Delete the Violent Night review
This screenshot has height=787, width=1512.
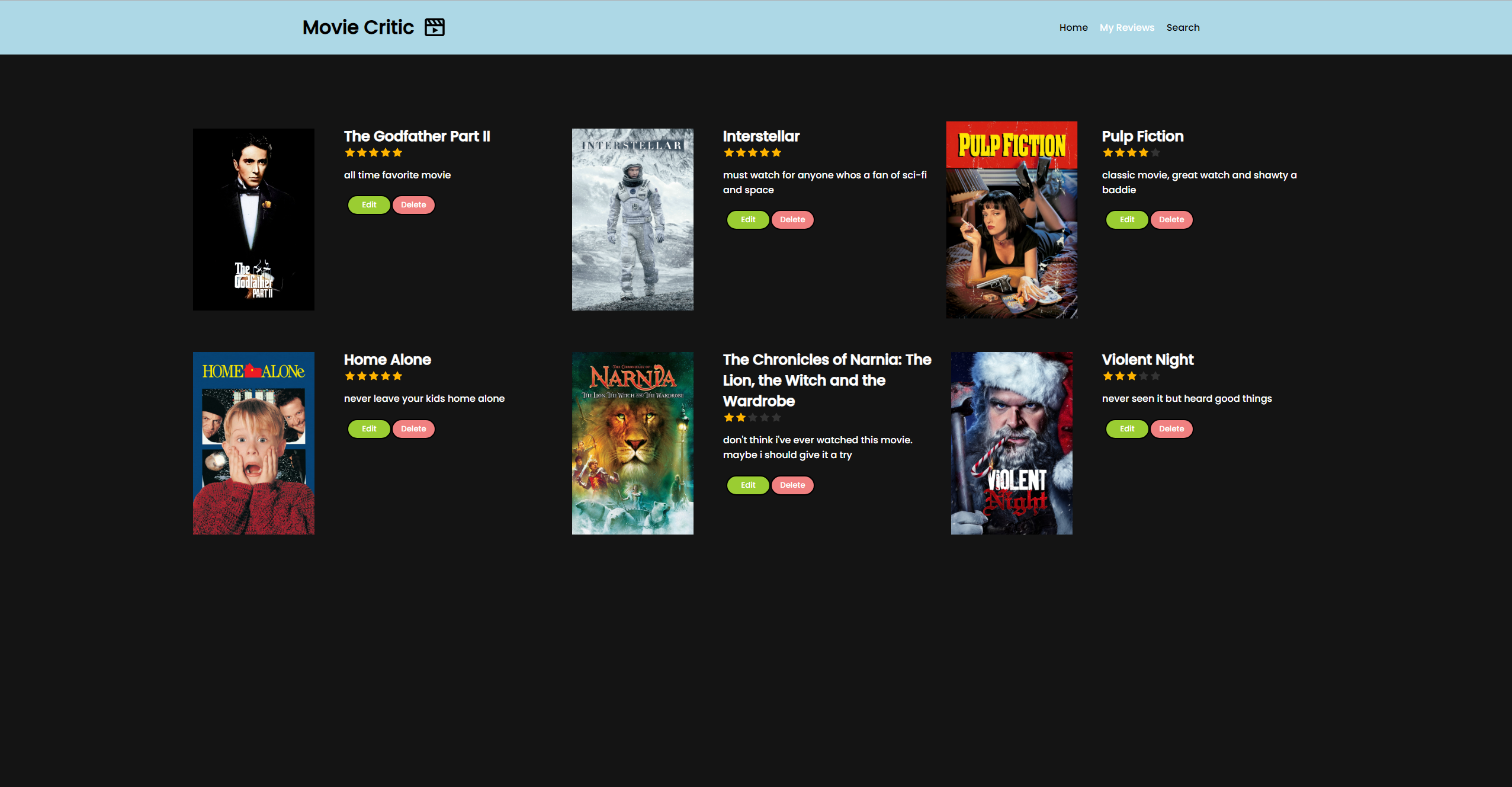click(x=1171, y=428)
